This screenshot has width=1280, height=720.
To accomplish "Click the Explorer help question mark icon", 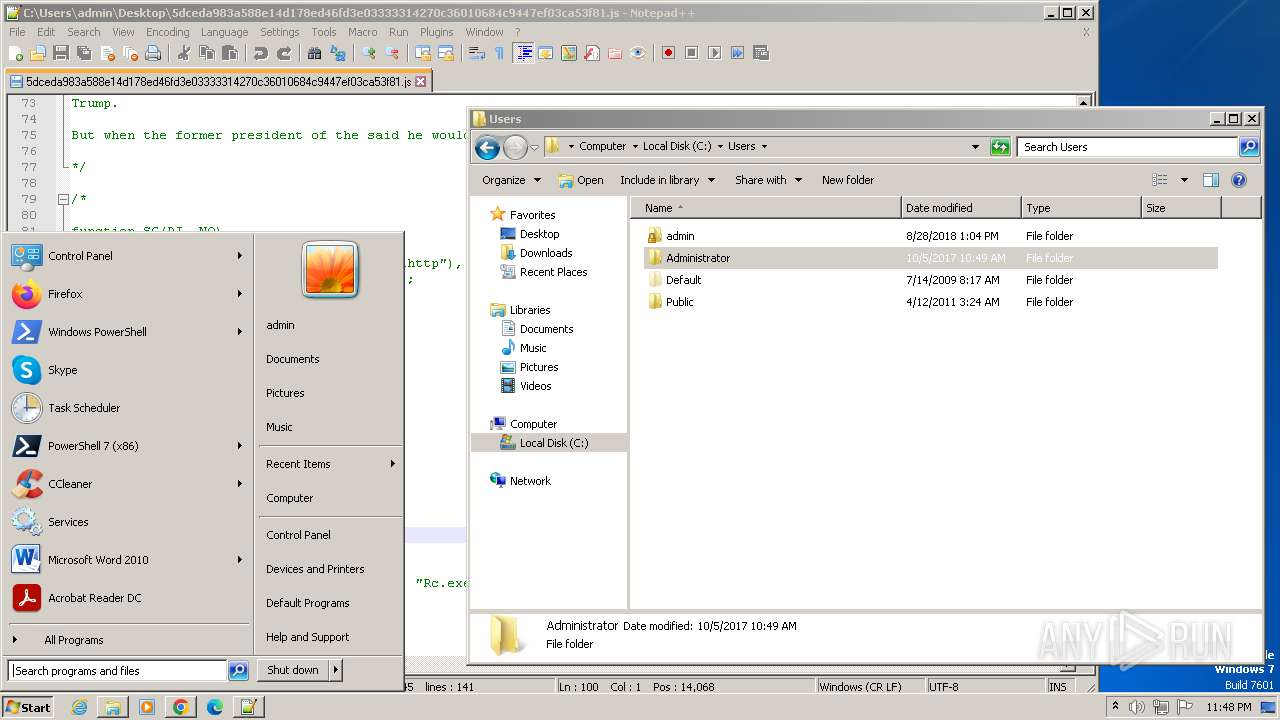I will click(x=1239, y=180).
